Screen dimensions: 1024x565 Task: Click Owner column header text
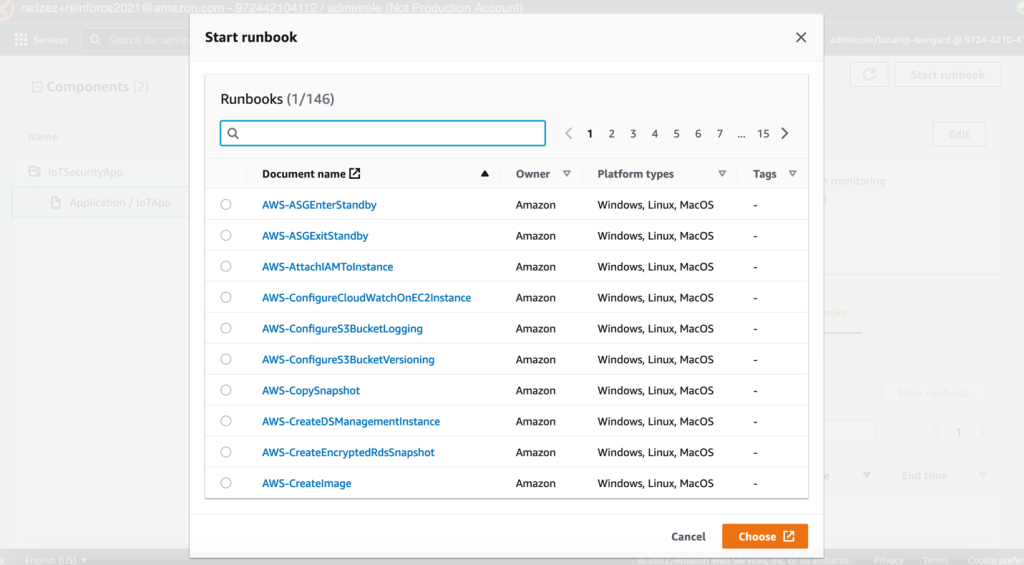[x=533, y=174]
